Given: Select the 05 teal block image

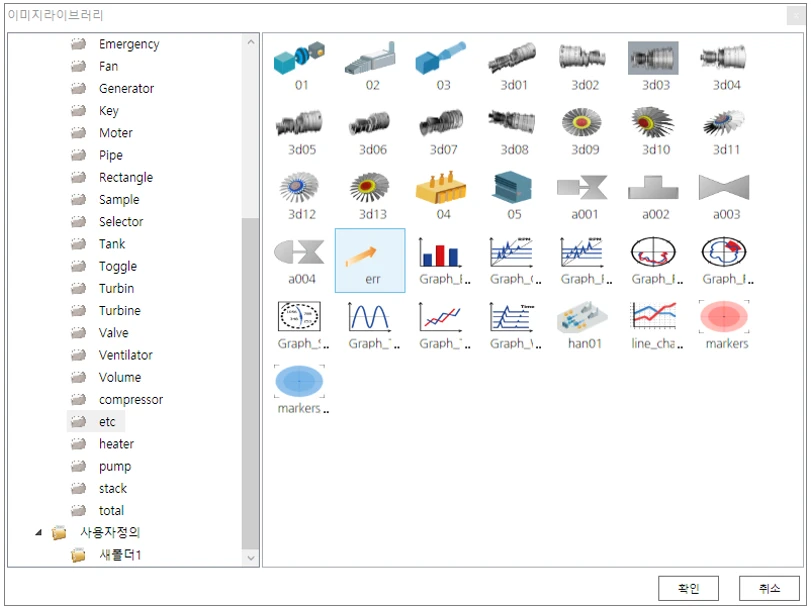Looking at the screenshot, I should pyautogui.click(x=512, y=187).
